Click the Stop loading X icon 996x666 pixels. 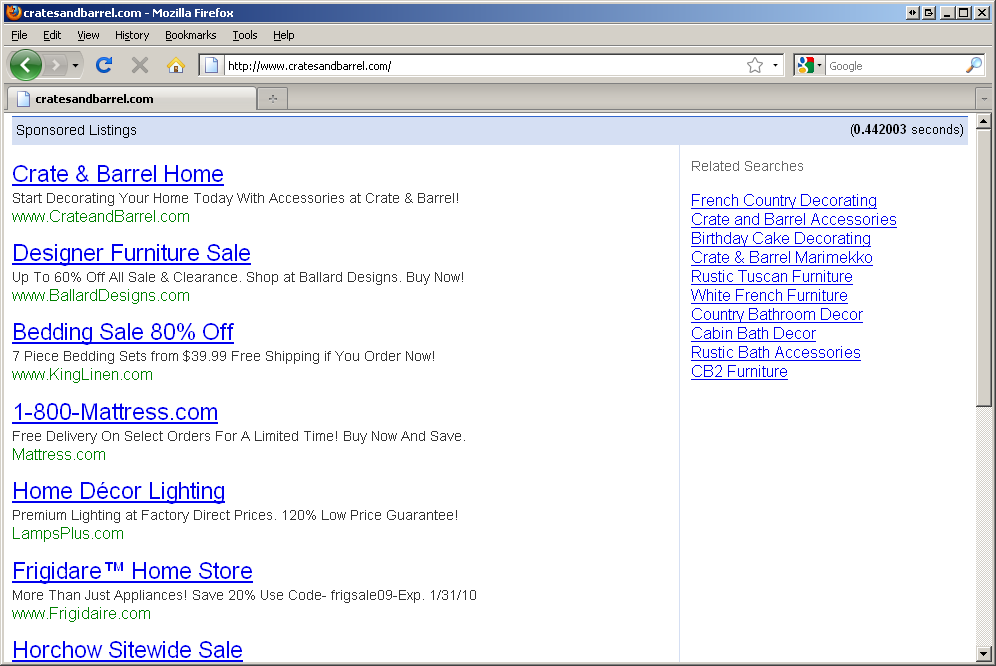(140, 65)
